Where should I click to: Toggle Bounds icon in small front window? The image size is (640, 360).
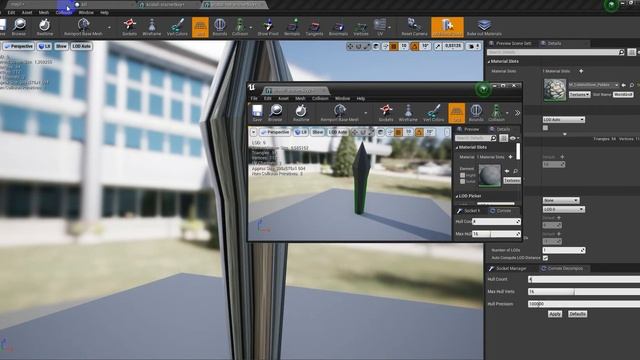[x=476, y=113]
